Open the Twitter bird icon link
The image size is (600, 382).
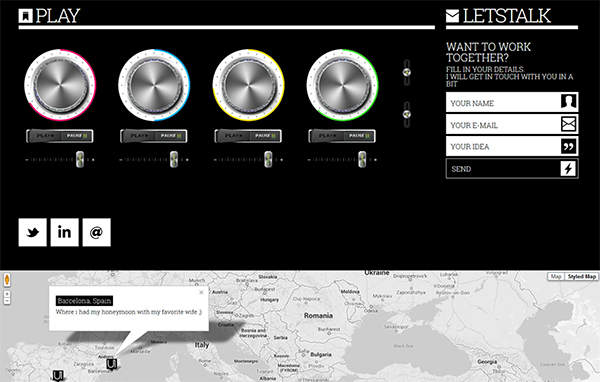pos(33,232)
